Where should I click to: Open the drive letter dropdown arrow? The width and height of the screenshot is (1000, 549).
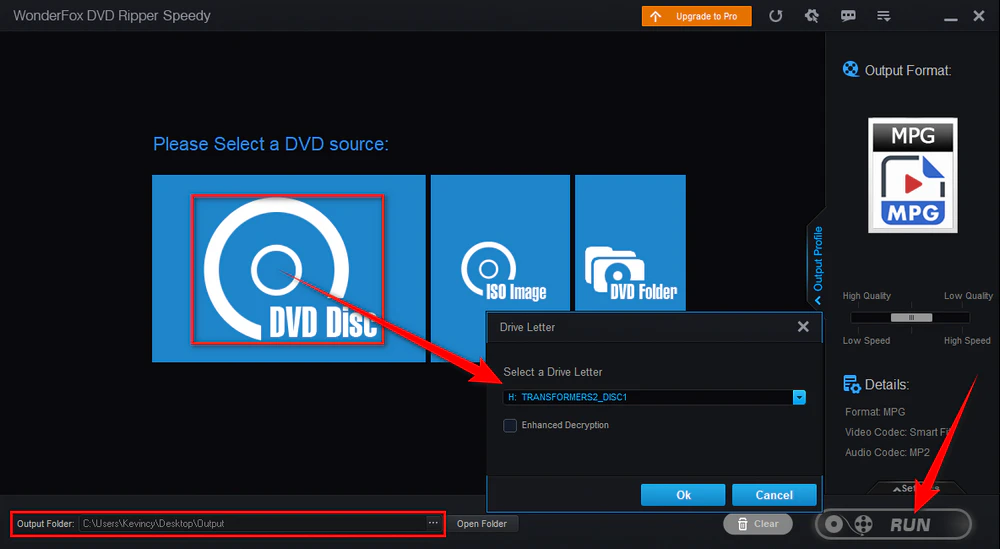[x=799, y=397]
